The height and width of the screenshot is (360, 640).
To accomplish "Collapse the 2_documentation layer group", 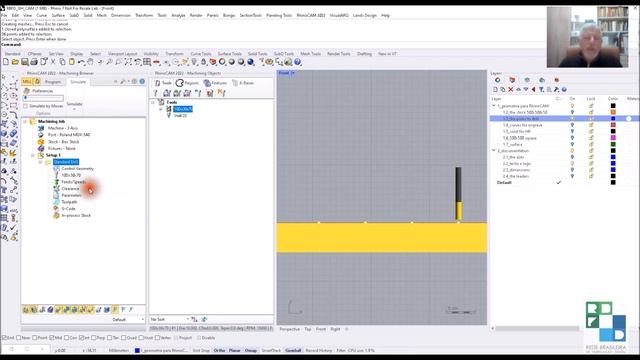I will point(494,151).
